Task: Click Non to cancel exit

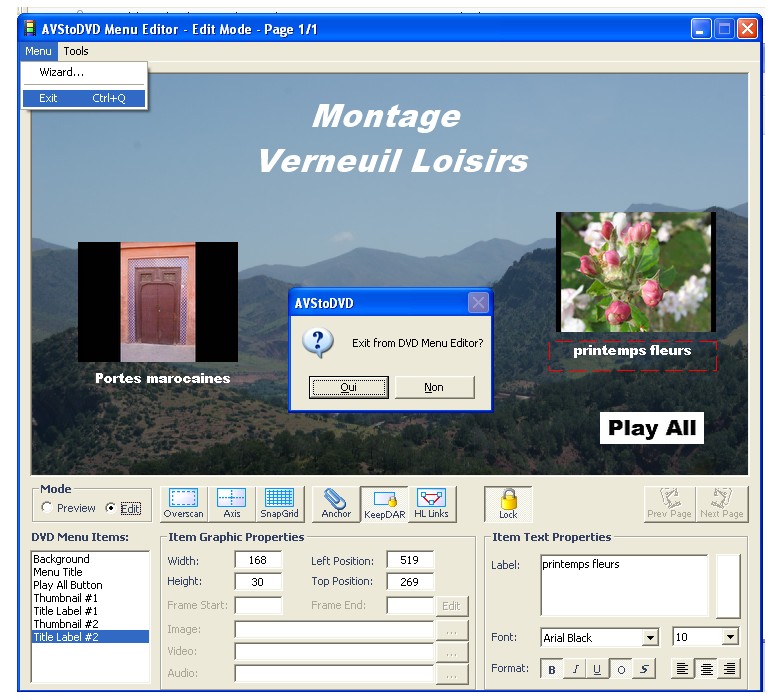Action: pos(434,387)
